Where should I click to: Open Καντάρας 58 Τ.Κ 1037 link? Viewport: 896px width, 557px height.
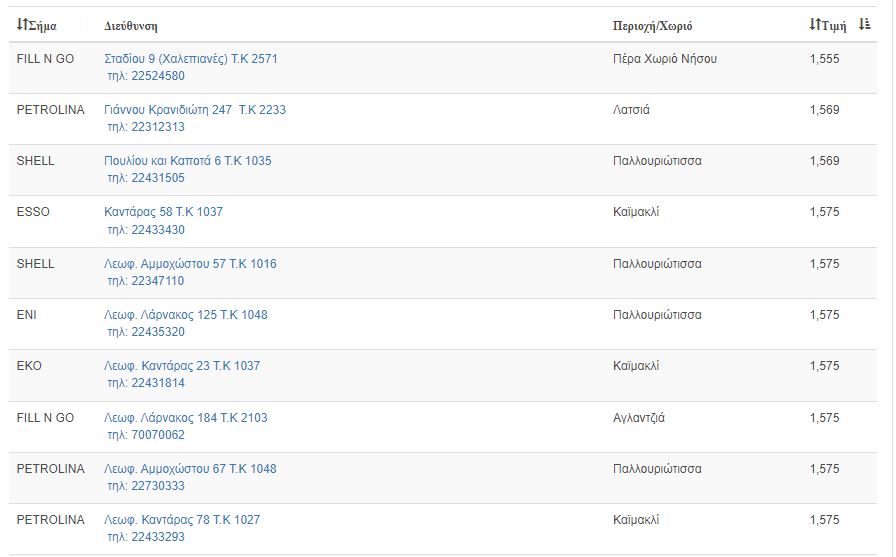[163, 212]
